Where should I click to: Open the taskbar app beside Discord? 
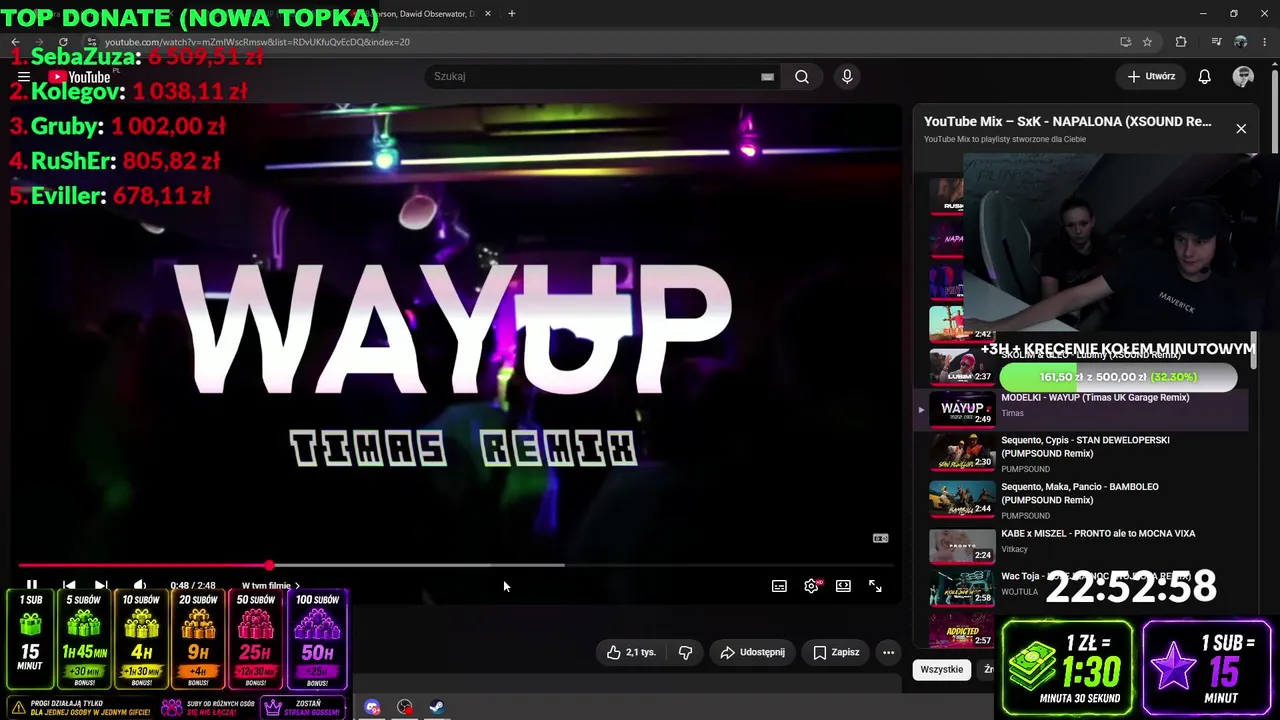tap(405, 707)
